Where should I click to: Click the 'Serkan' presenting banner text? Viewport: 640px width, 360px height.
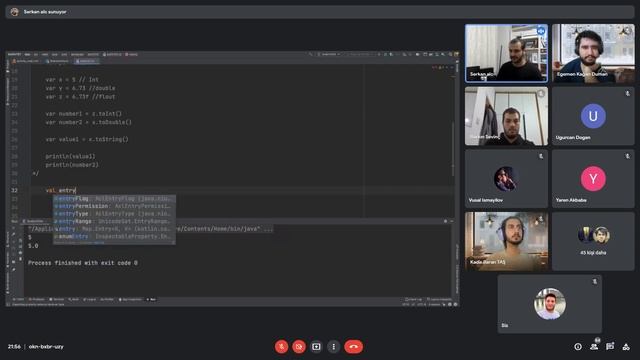(x=45, y=12)
